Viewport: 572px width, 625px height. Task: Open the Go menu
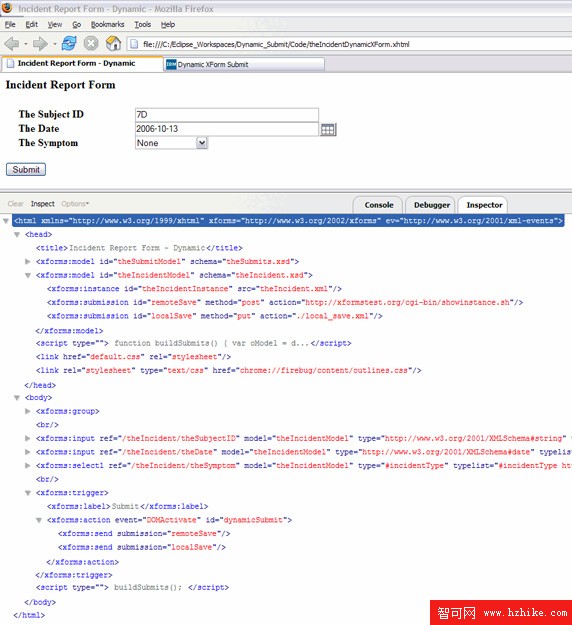(77, 25)
